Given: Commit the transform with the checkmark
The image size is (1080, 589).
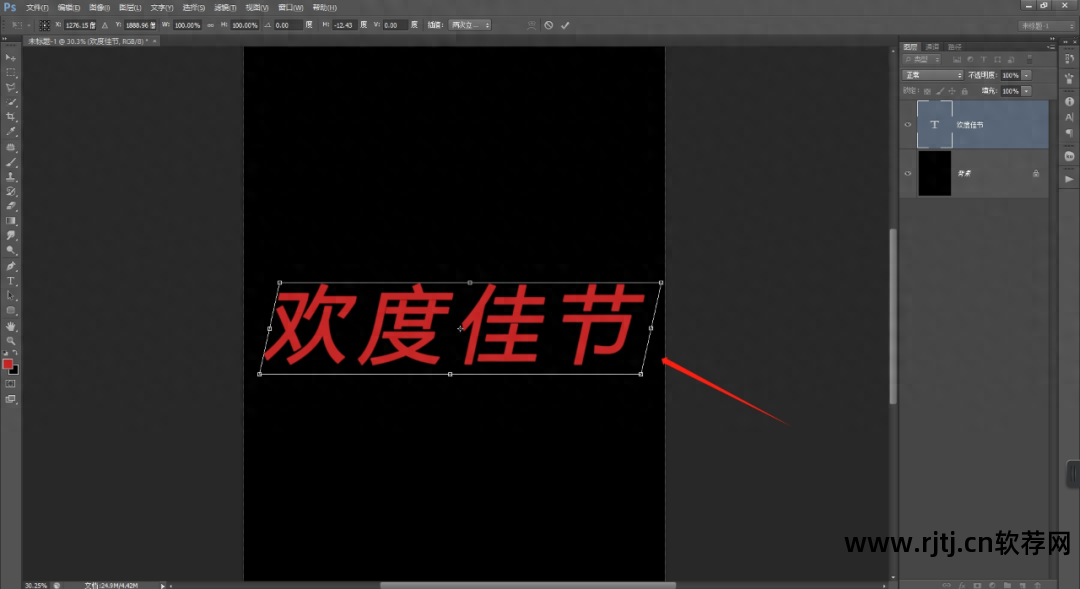Looking at the screenshot, I should [565, 25].
